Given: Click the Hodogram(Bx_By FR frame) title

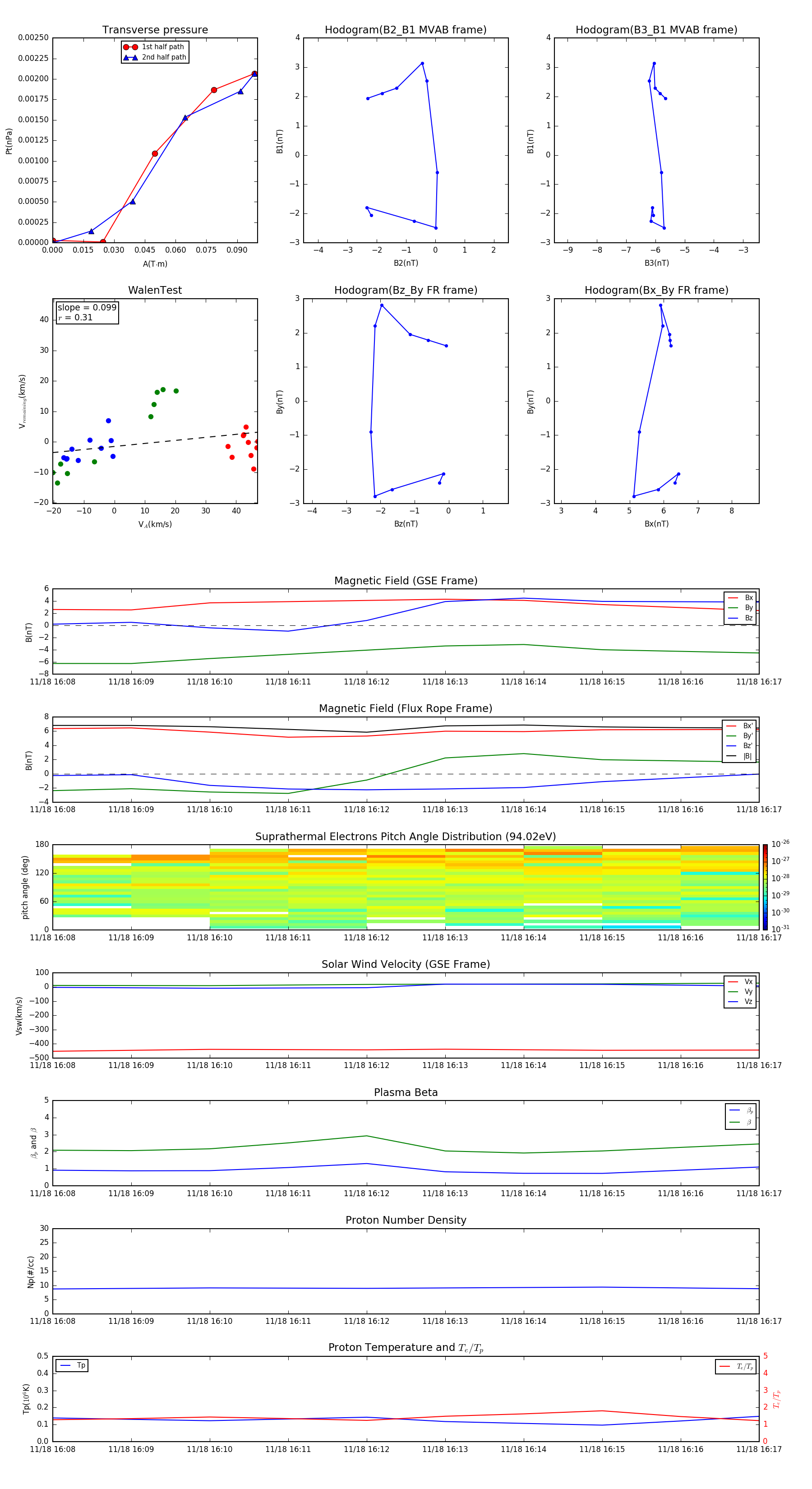Looking at the screenshot, I should [656, 290].
